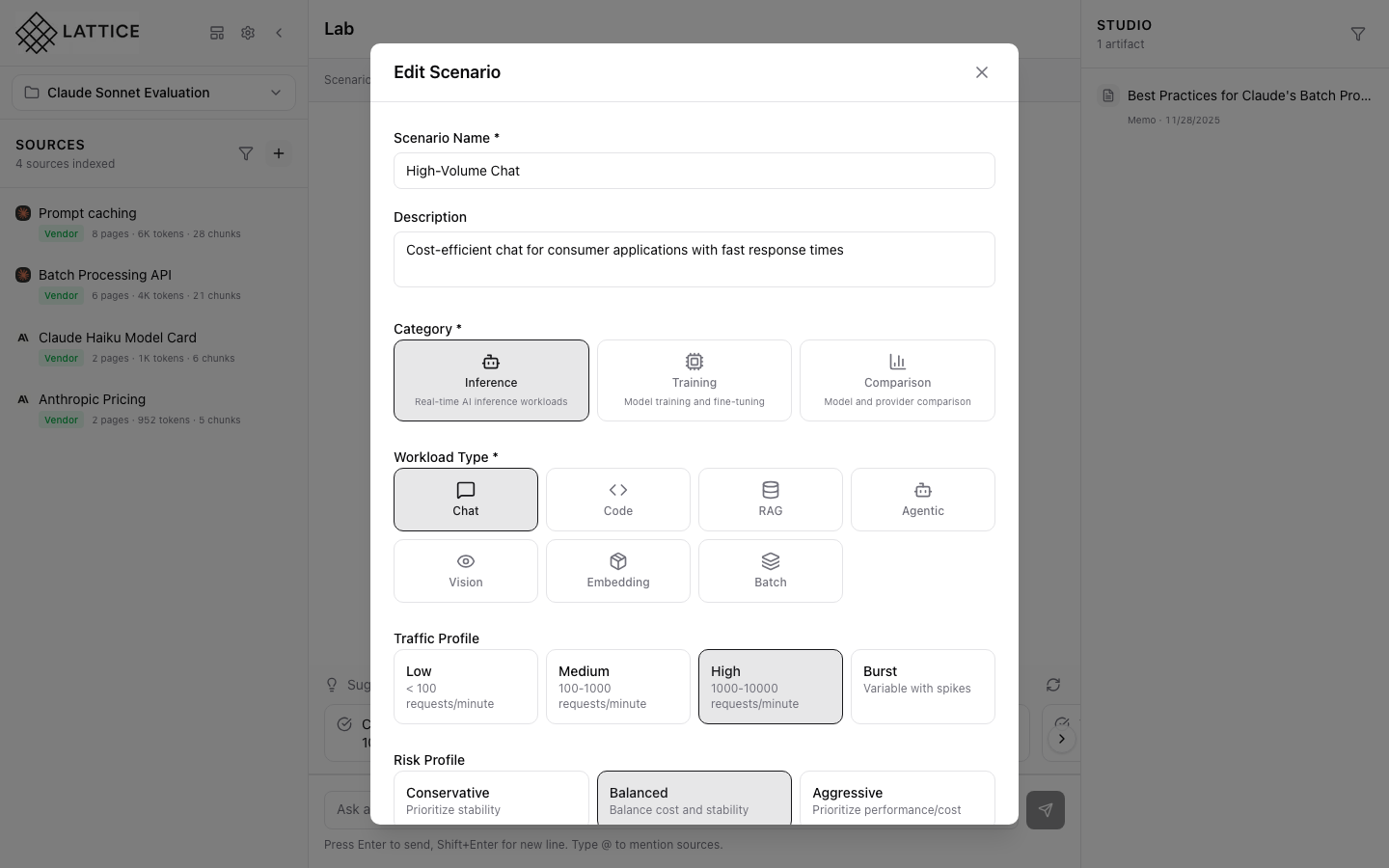Click the memo document icon for Best Practices
1389x868 pixels.
1106,95
